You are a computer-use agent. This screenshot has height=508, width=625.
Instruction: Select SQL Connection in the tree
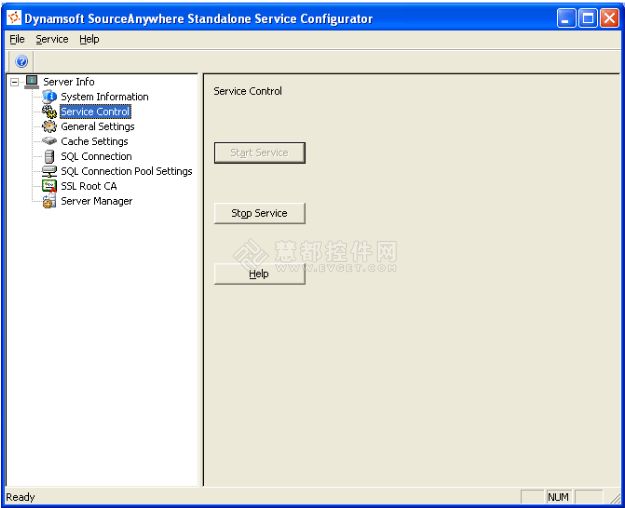(x=96, y=156)
